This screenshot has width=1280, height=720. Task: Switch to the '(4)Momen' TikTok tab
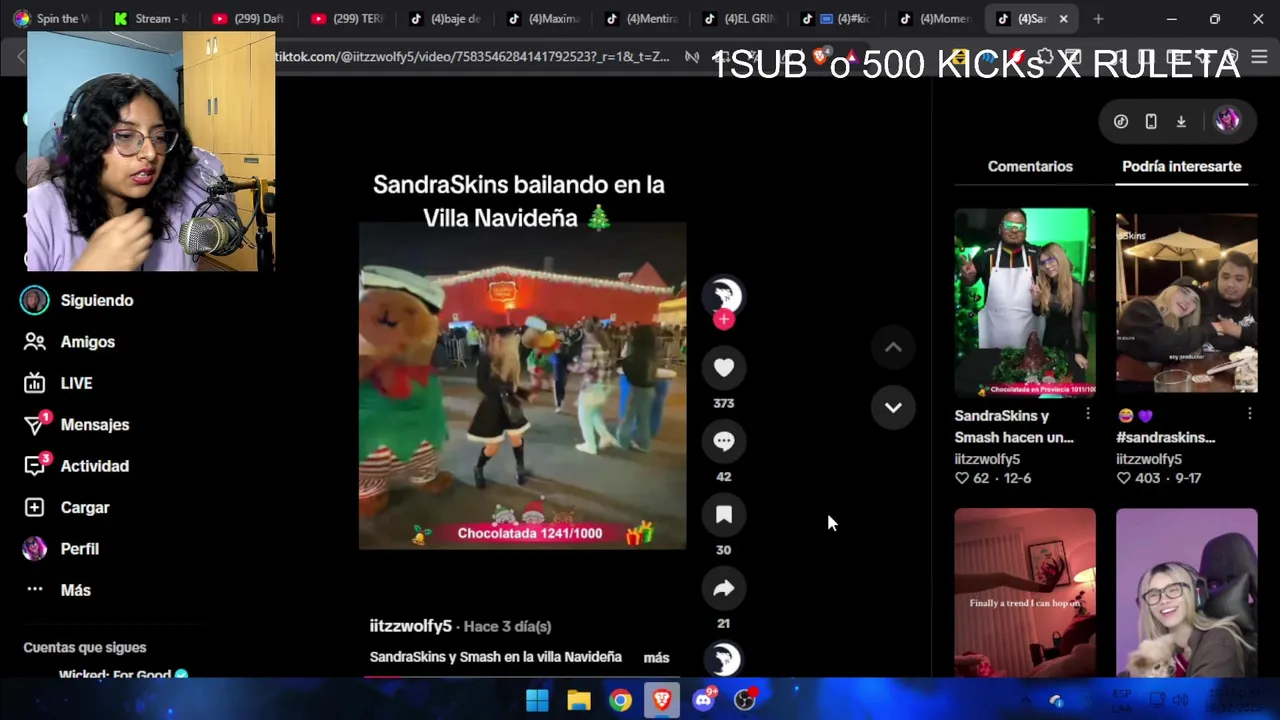coord(935,18)
